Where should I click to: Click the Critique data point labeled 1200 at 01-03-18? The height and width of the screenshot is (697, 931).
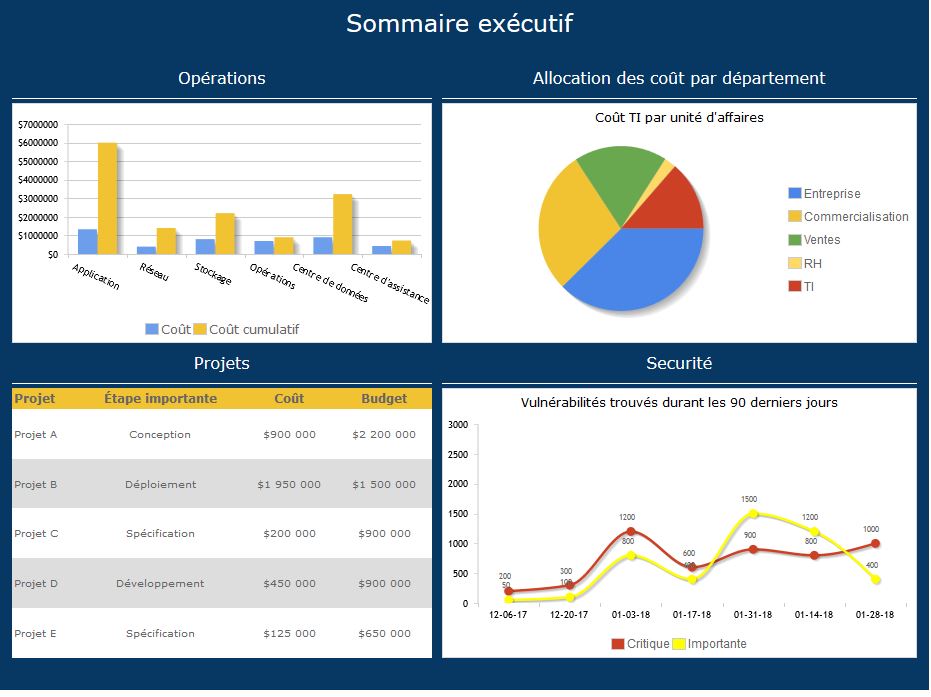click(631, 531)
